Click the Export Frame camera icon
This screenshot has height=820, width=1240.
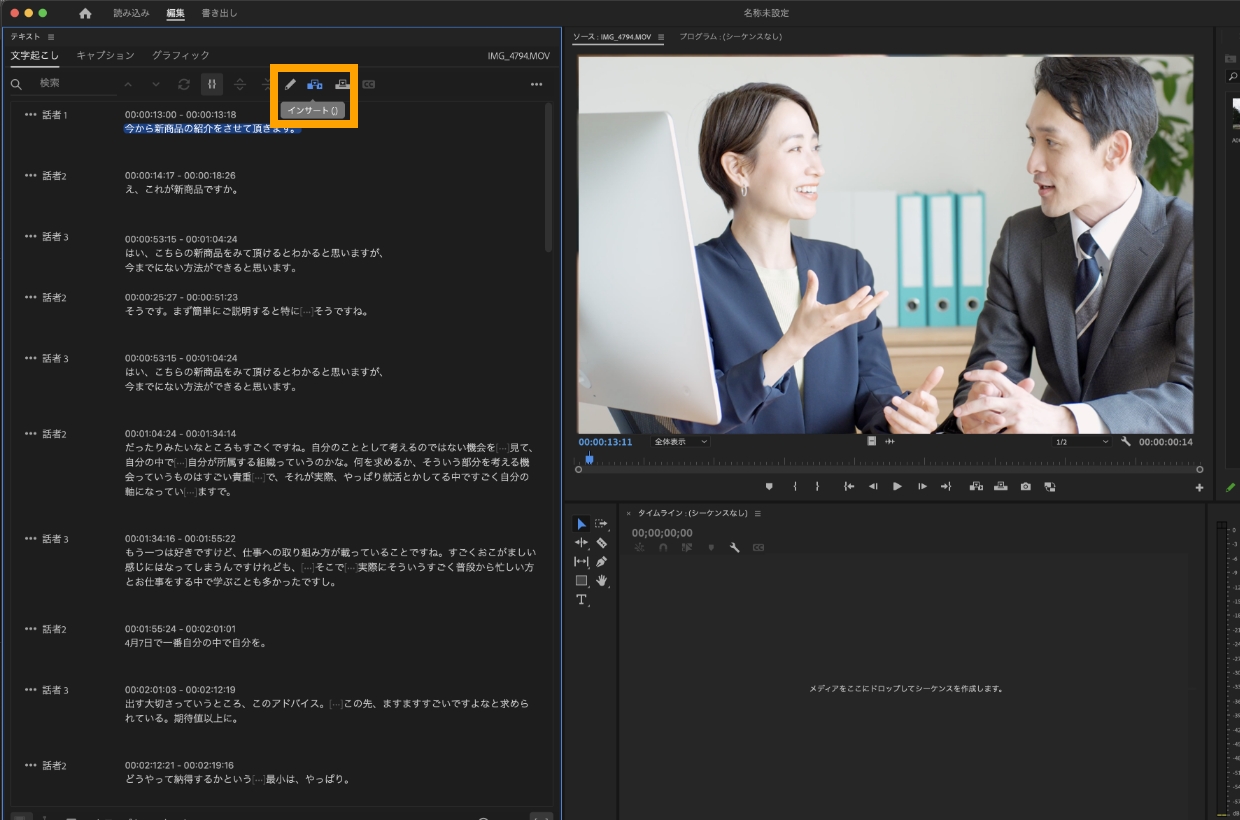pyautogui.click(x=1026, y=487)
